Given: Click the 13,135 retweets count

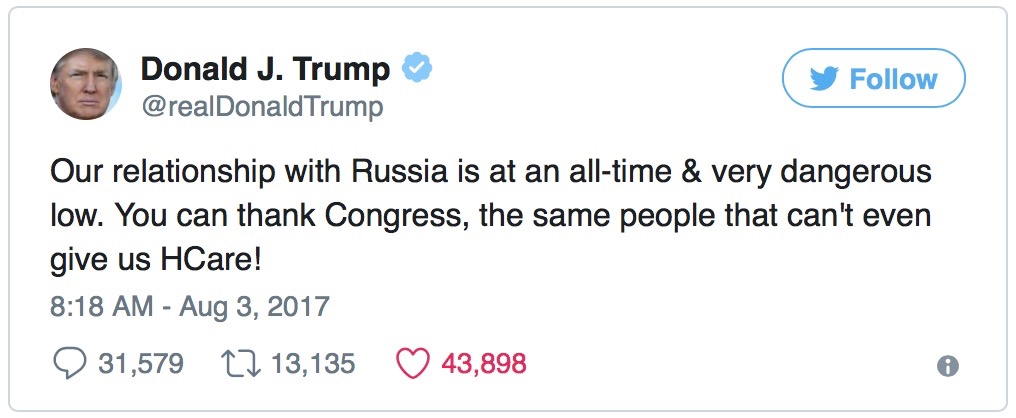Looking at the screenshot, I should click(x=312, y=362).
